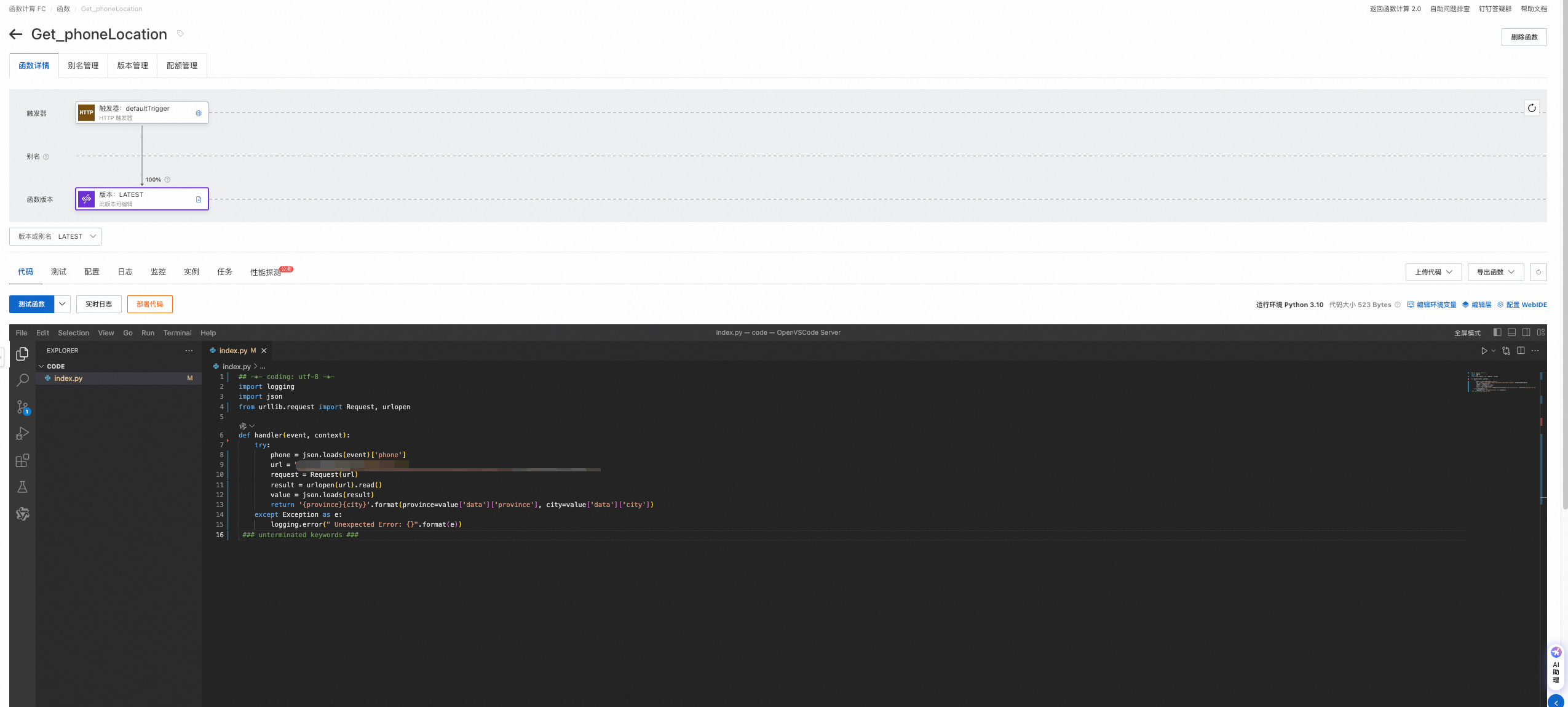Expand the run options chevron beside play
This screenshot has height=707, width=1568.
pos(1494,351)
